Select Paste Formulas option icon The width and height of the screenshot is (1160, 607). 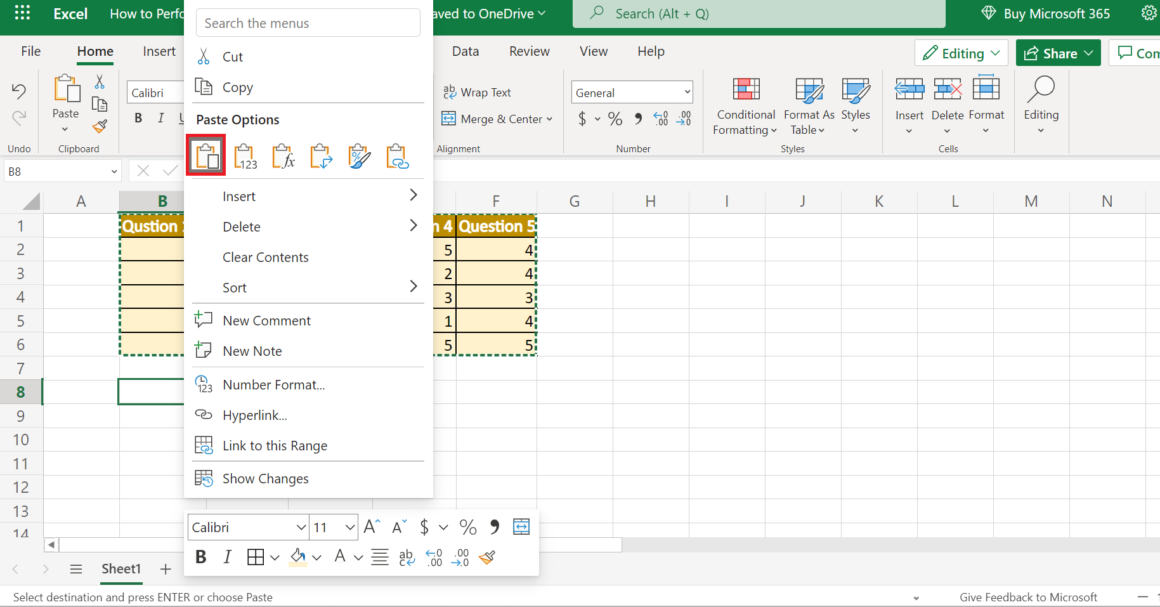pyautogui.click(x=283, y=157)
